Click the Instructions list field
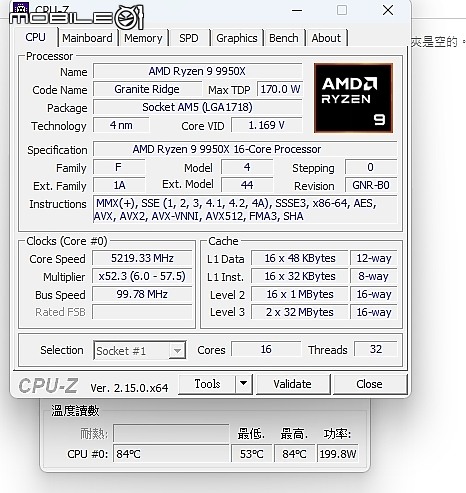466x493 pixels. (x=245, y=210)
